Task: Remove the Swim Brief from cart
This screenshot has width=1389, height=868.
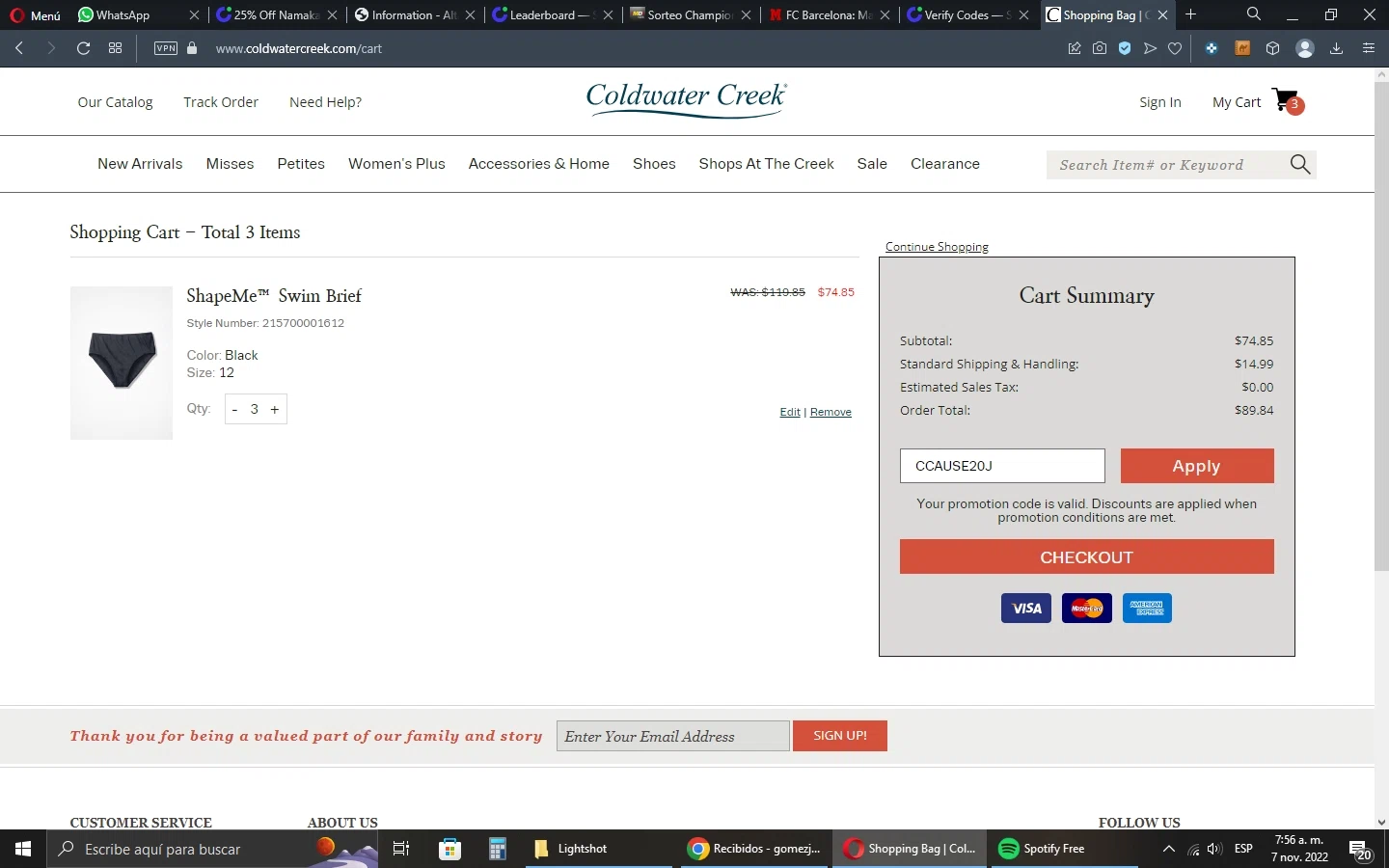Action: (x=831, y=412)
